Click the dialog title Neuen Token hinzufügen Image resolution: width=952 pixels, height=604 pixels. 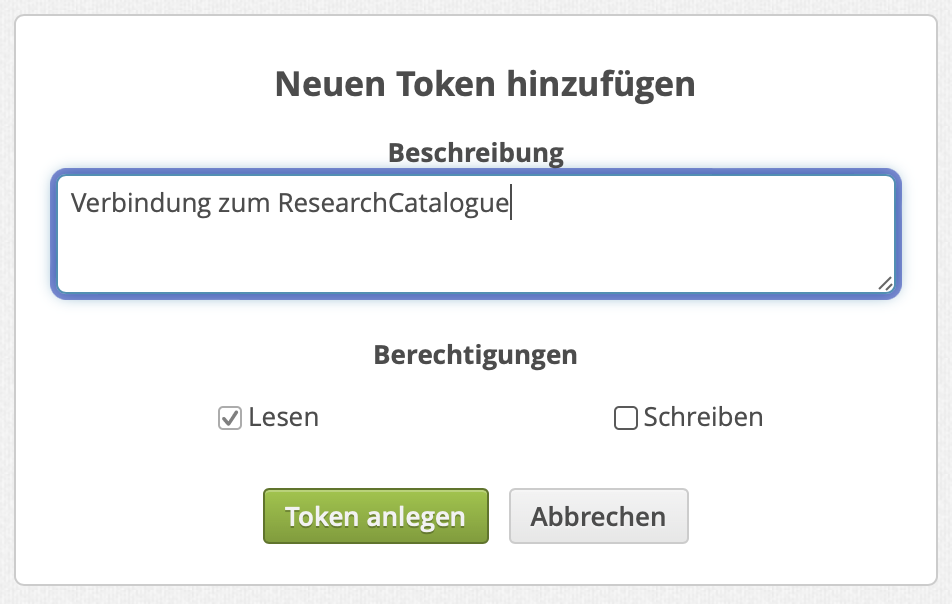(485, 84)
